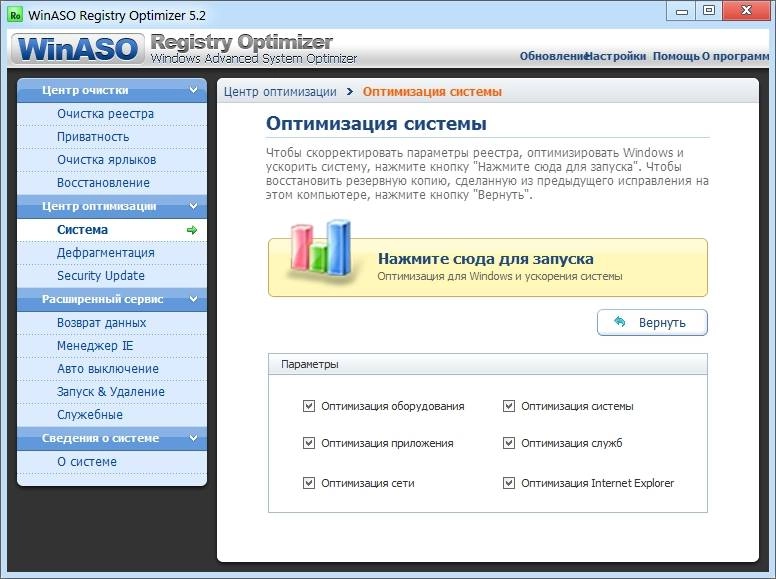The width and height of the screenshot is (776, 579).
Task: Select the Система sidebar item
Action: tap(112, 230)
